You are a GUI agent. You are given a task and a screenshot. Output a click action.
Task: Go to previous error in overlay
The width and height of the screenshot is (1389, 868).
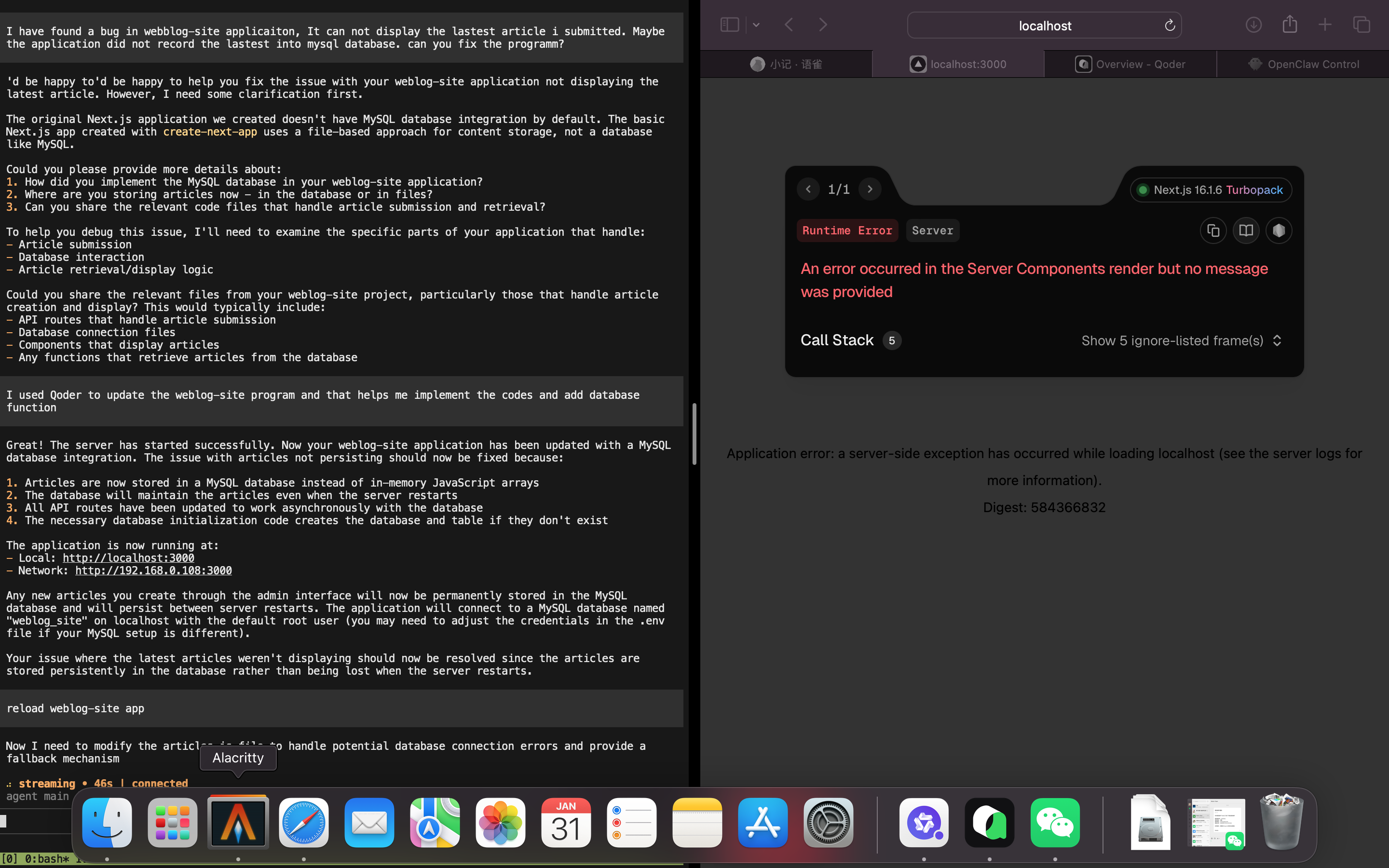point(808,189)
